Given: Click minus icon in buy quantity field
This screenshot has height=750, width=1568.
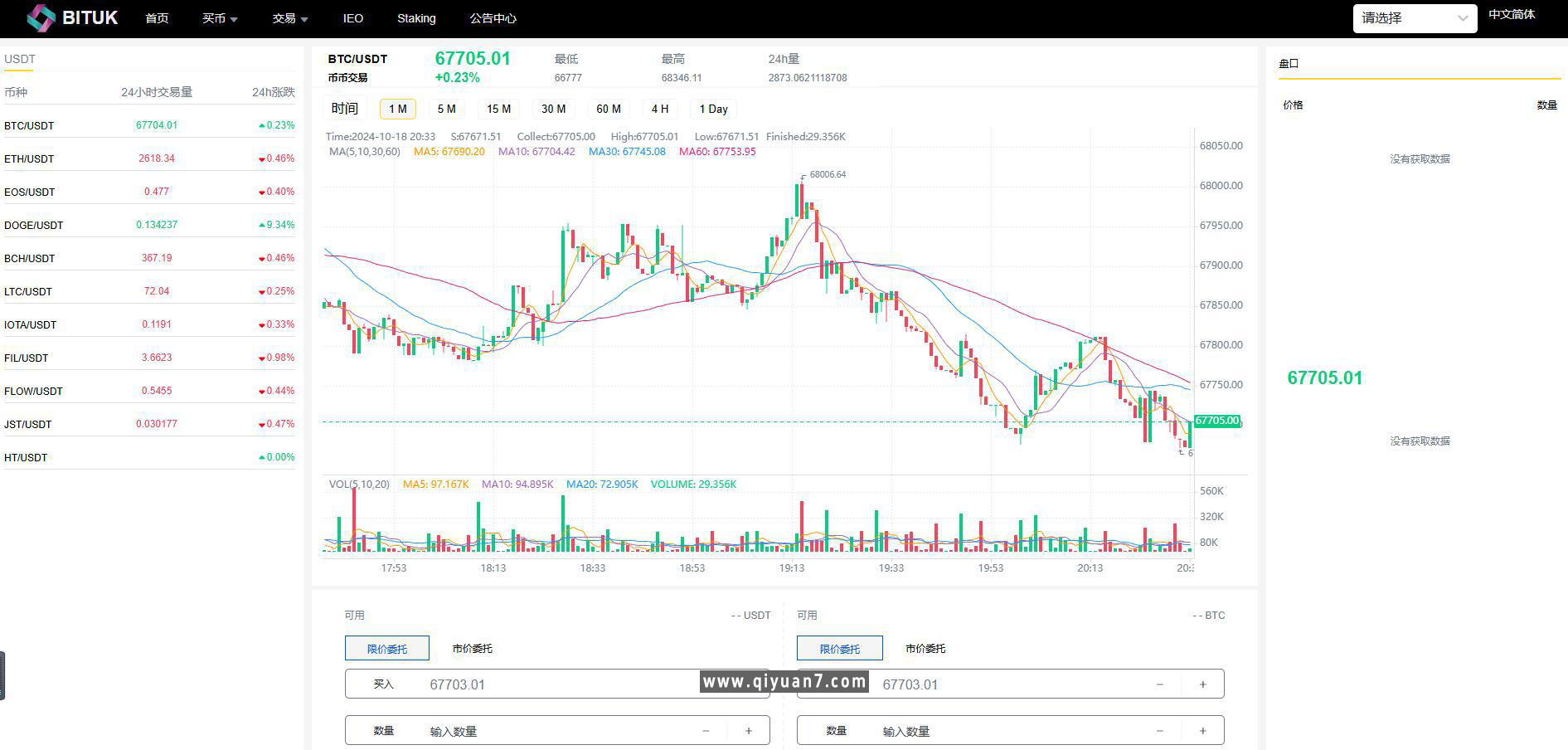Looking at the screenshot, I should point(706,731).
